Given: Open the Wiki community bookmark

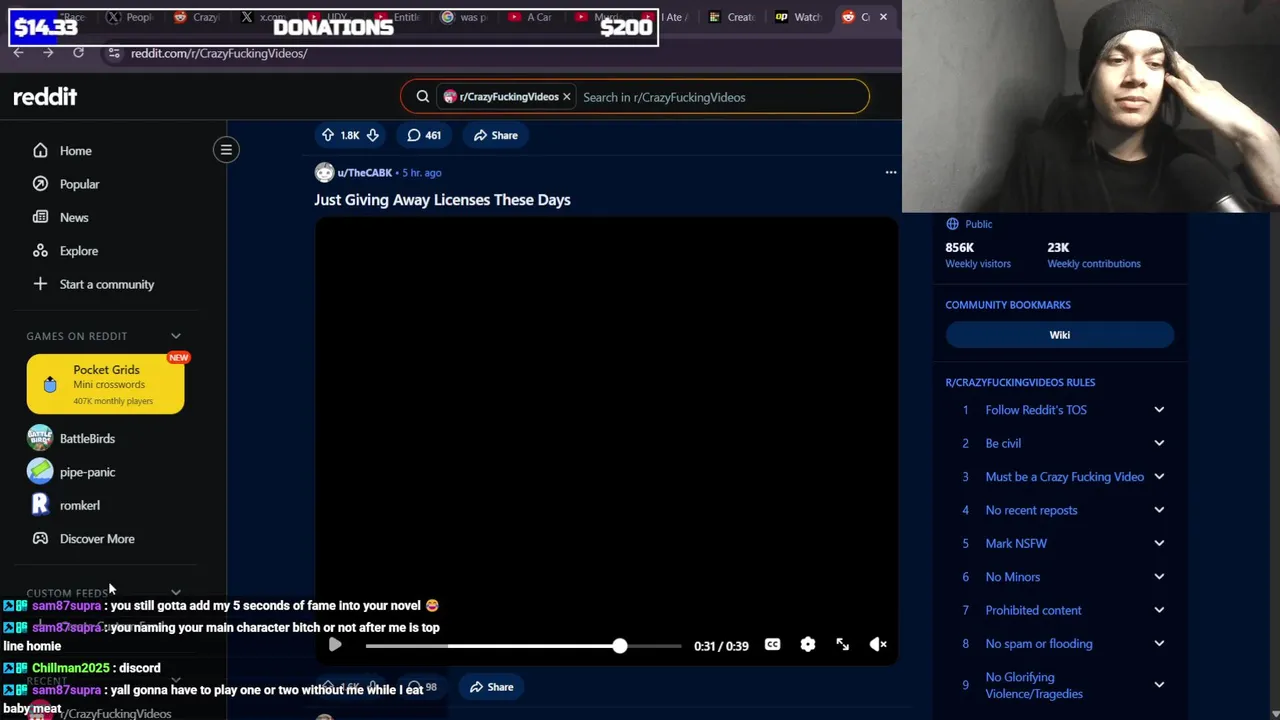Looking at the screenshot, I should click(x=1060, y=335).
